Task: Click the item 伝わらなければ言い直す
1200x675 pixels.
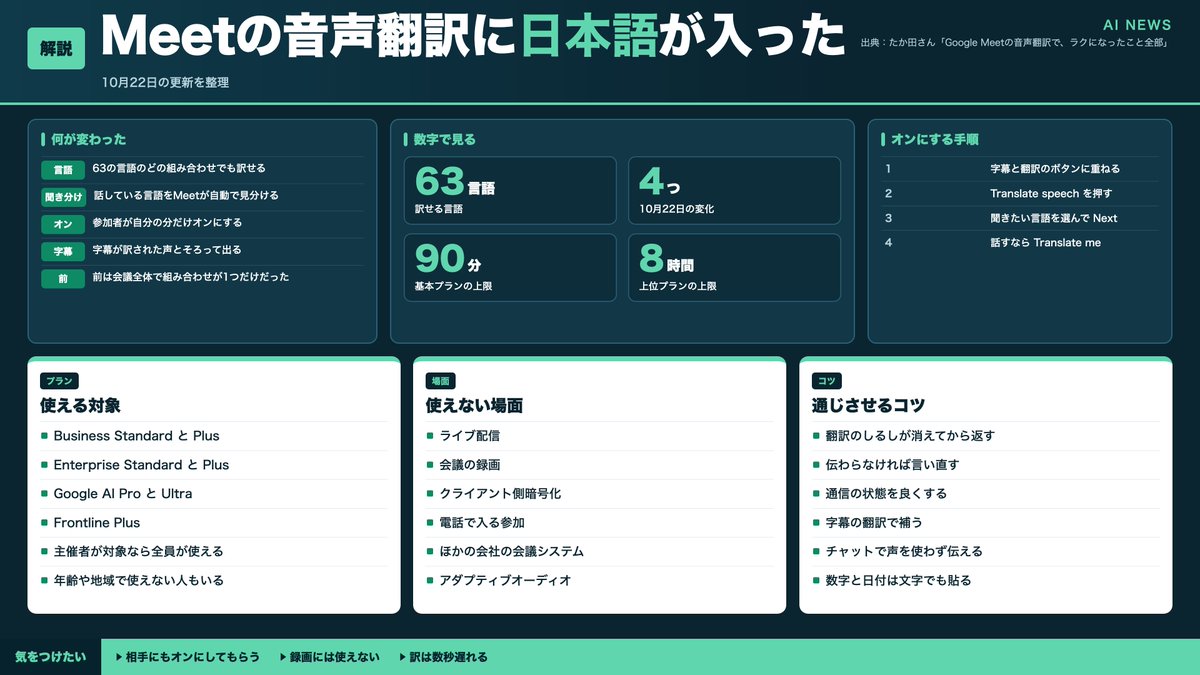Action: (892, 465)
